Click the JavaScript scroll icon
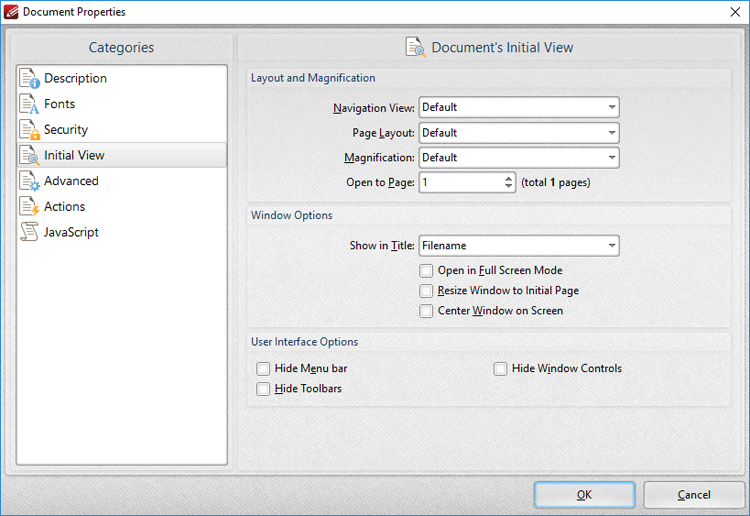Screen dimensions: 750x516 pos(30,232)
